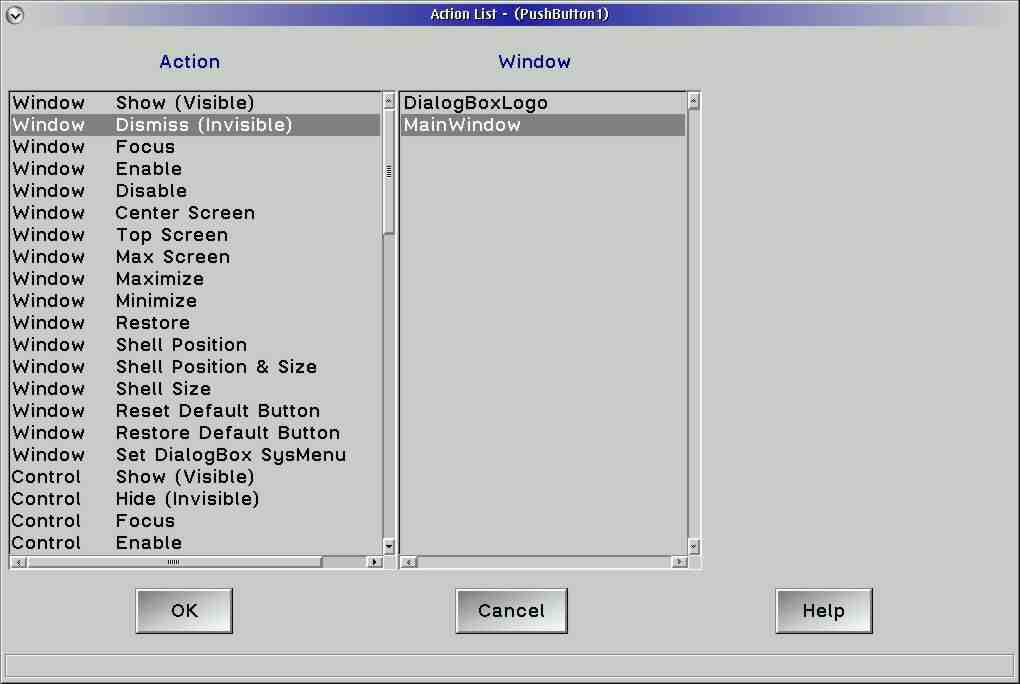
Task: Select "Window Set DialogBox SysMenu" action
Action: click(196, 455)
